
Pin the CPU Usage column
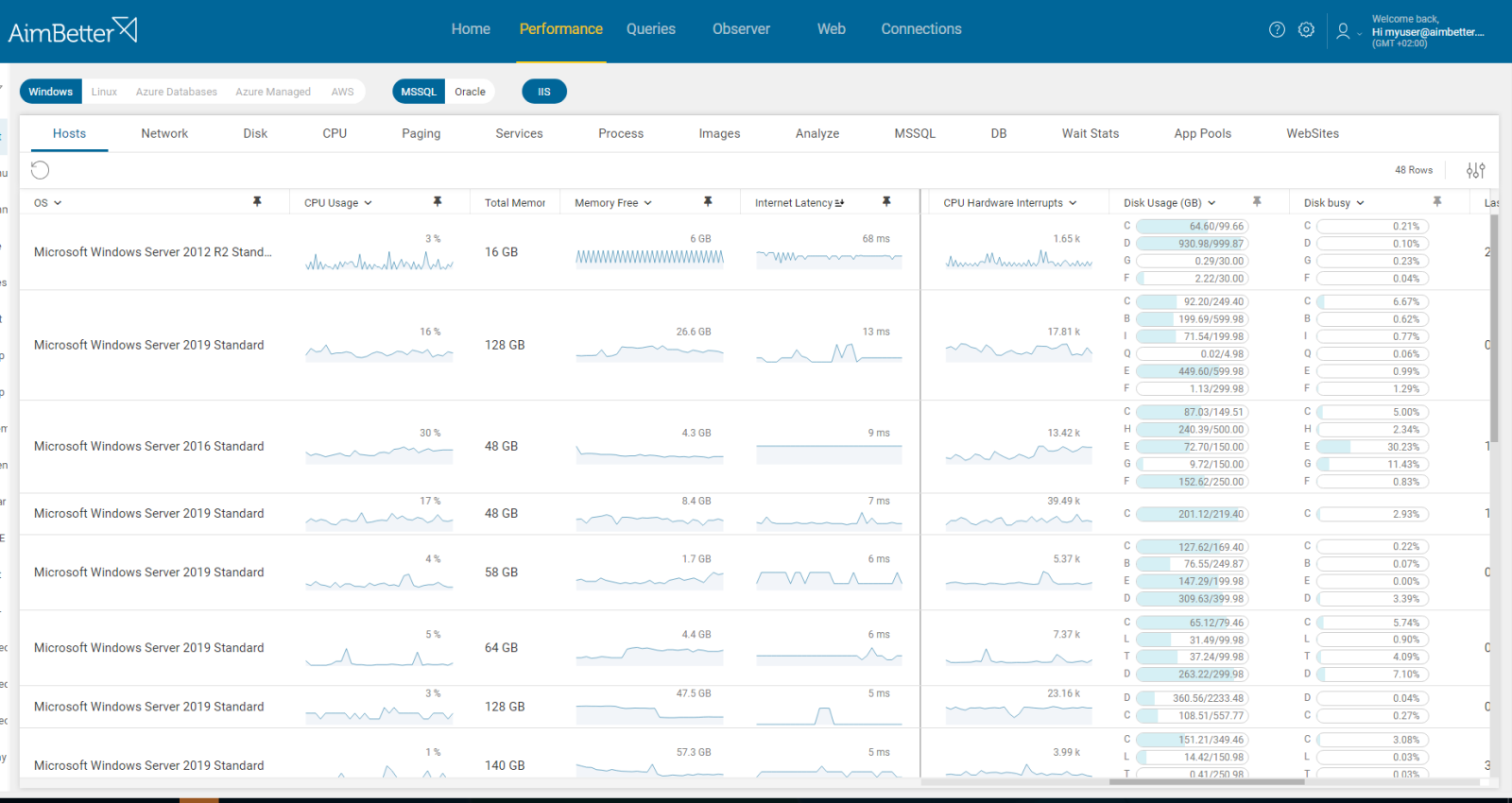438,201
